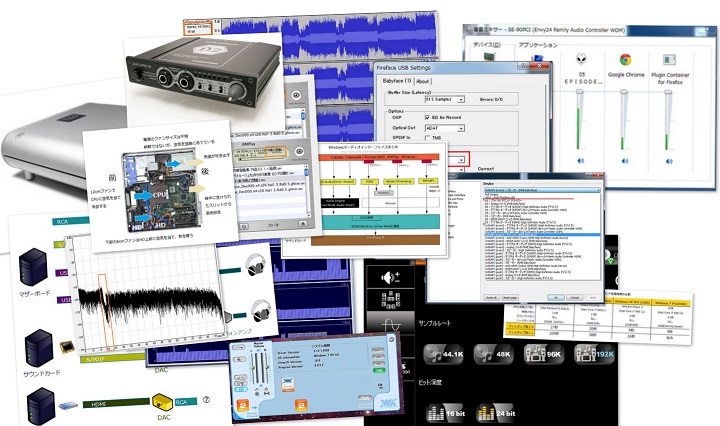The image size is (720, 426).
Task: Click the Google Chrome icon in volume mixer
Action: pyautogui.click(x=625, y=60)
